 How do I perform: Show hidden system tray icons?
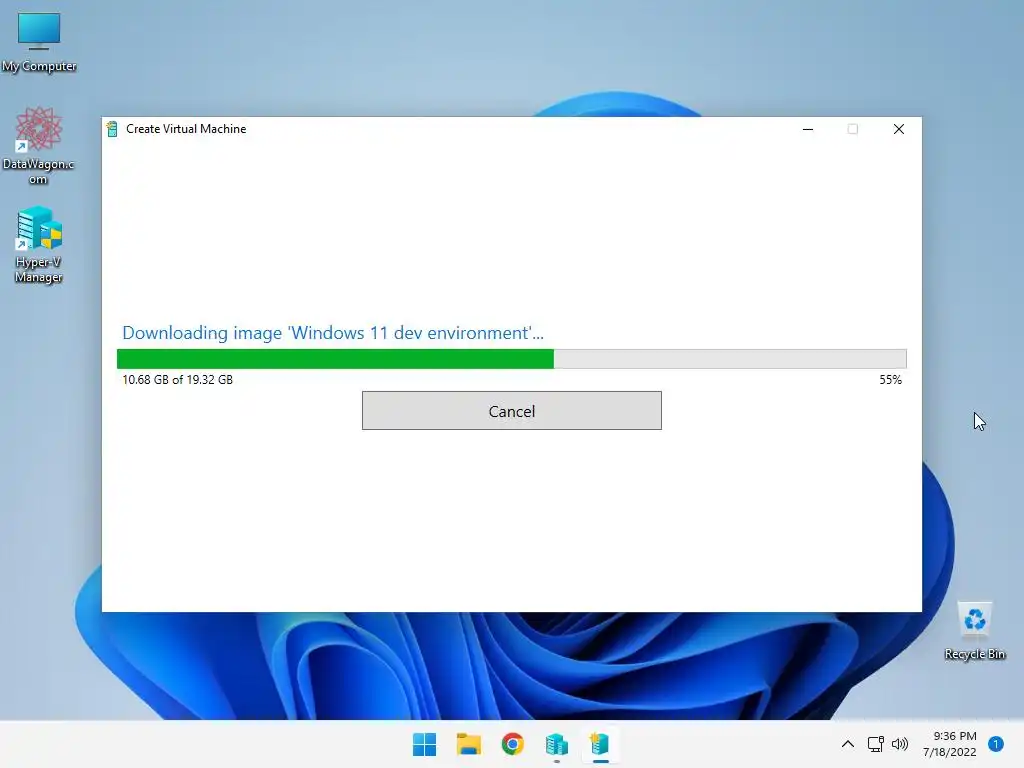tap(848, 744)
